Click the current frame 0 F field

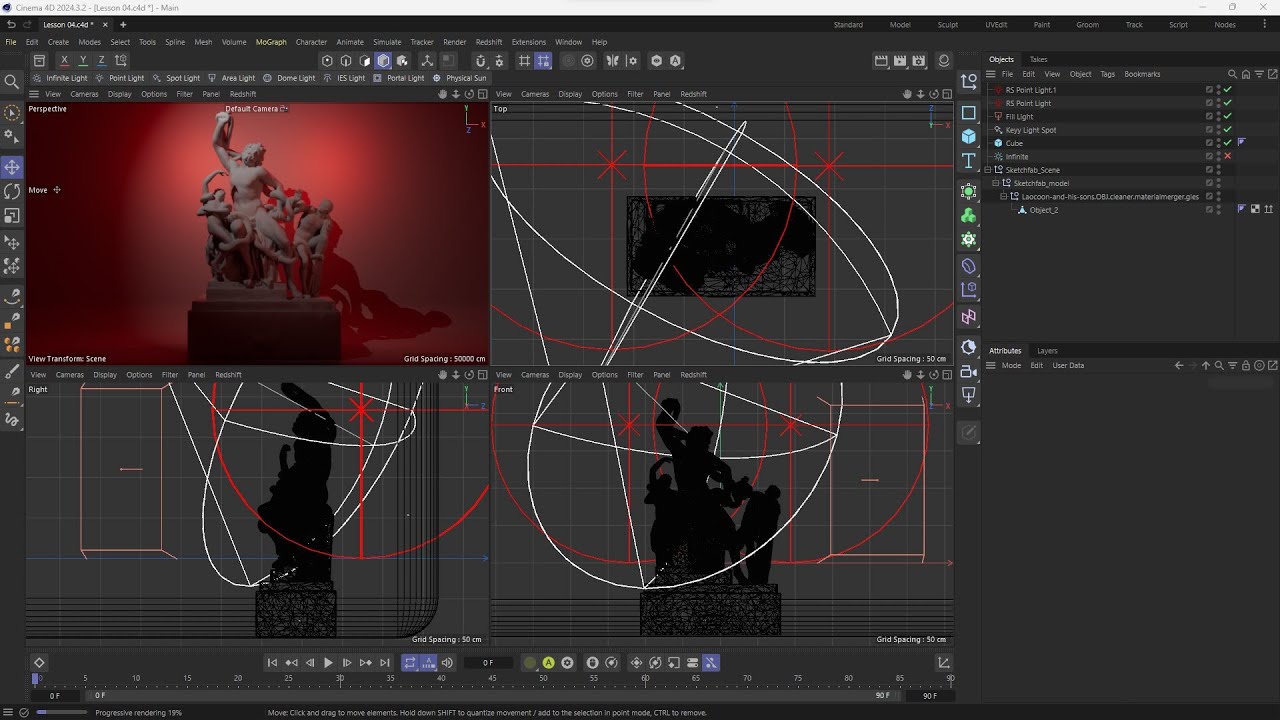click(x=487, y=663)
